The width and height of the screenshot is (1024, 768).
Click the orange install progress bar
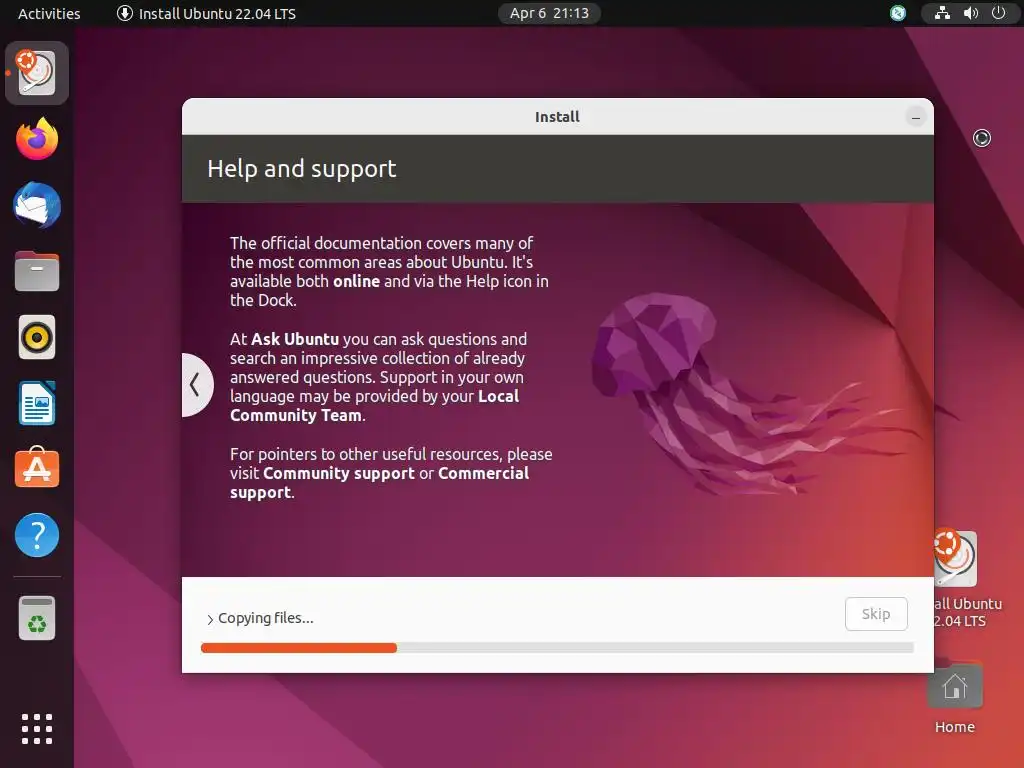(x=298, y=648)
